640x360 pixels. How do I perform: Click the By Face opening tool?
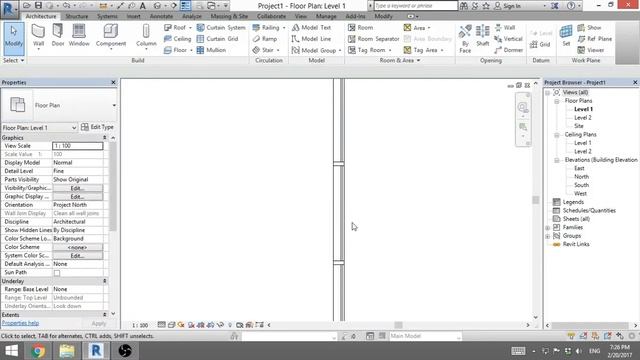[465, 39]
